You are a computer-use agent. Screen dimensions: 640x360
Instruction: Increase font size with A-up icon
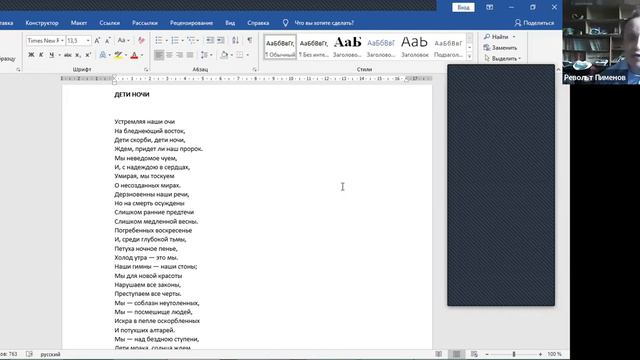click(x=97, y=40)
